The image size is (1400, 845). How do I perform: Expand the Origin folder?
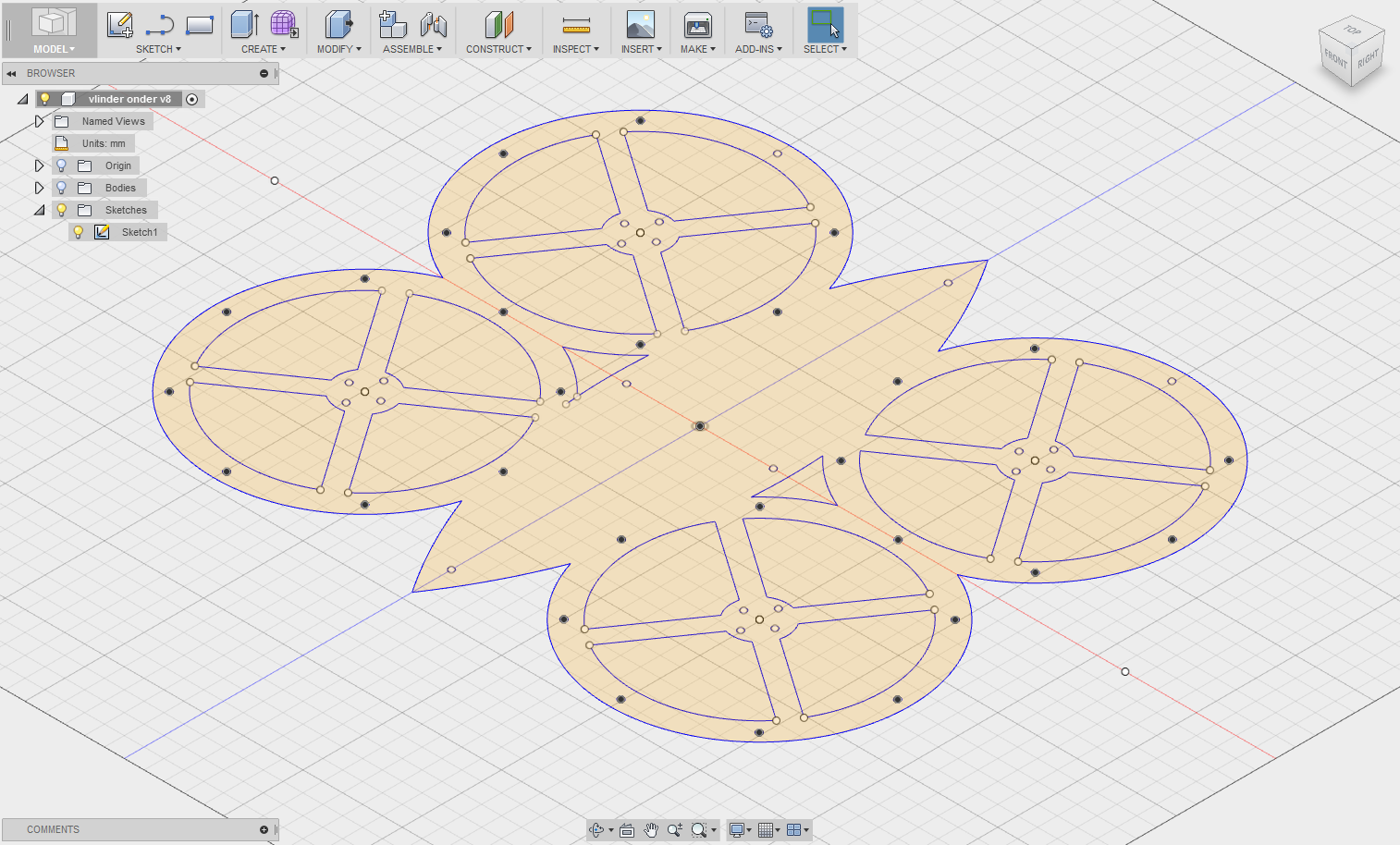39,165
